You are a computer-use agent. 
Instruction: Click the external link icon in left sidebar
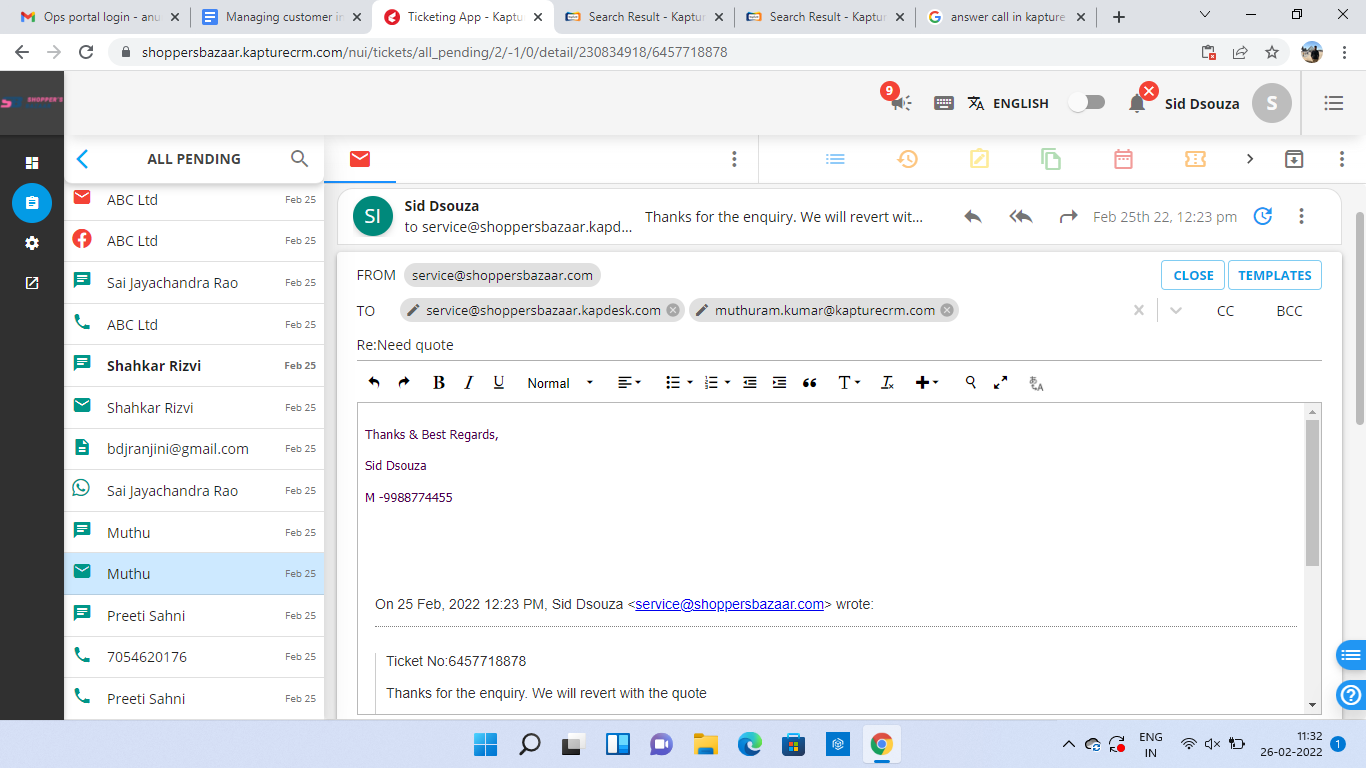point(32,283)
